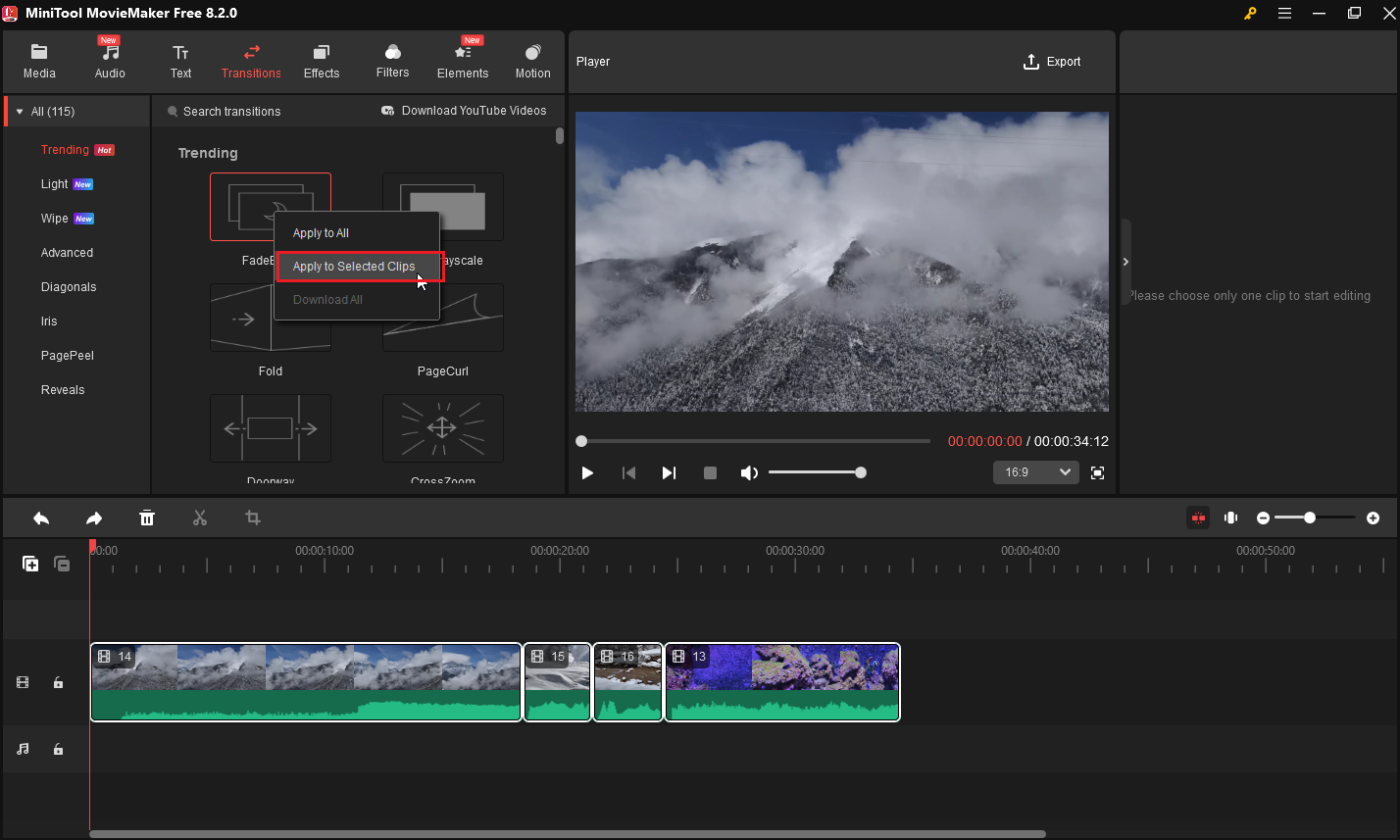This screenshot has height=840, width=1400.
Task: Delete the selected clips
Action: point(147,518)
